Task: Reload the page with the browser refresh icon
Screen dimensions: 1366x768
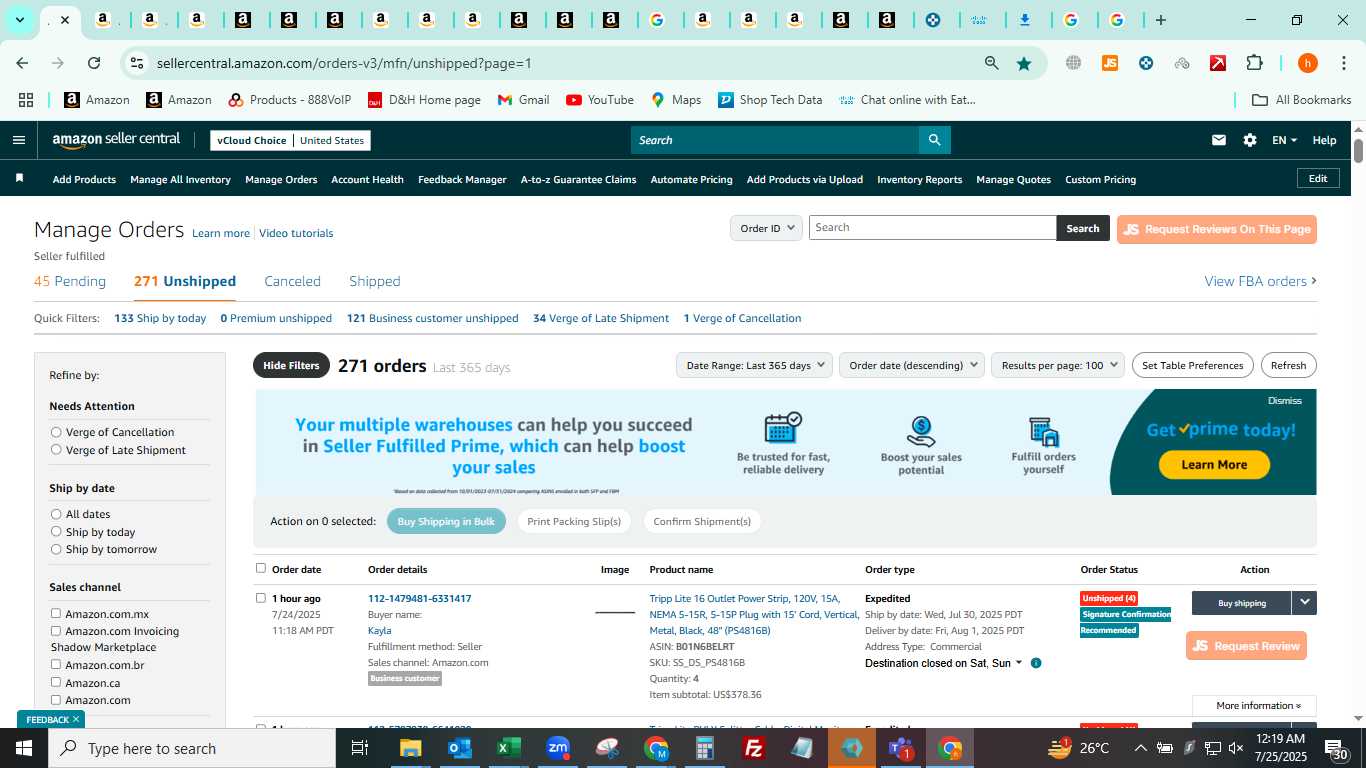Action: click(x=94, y=63)
